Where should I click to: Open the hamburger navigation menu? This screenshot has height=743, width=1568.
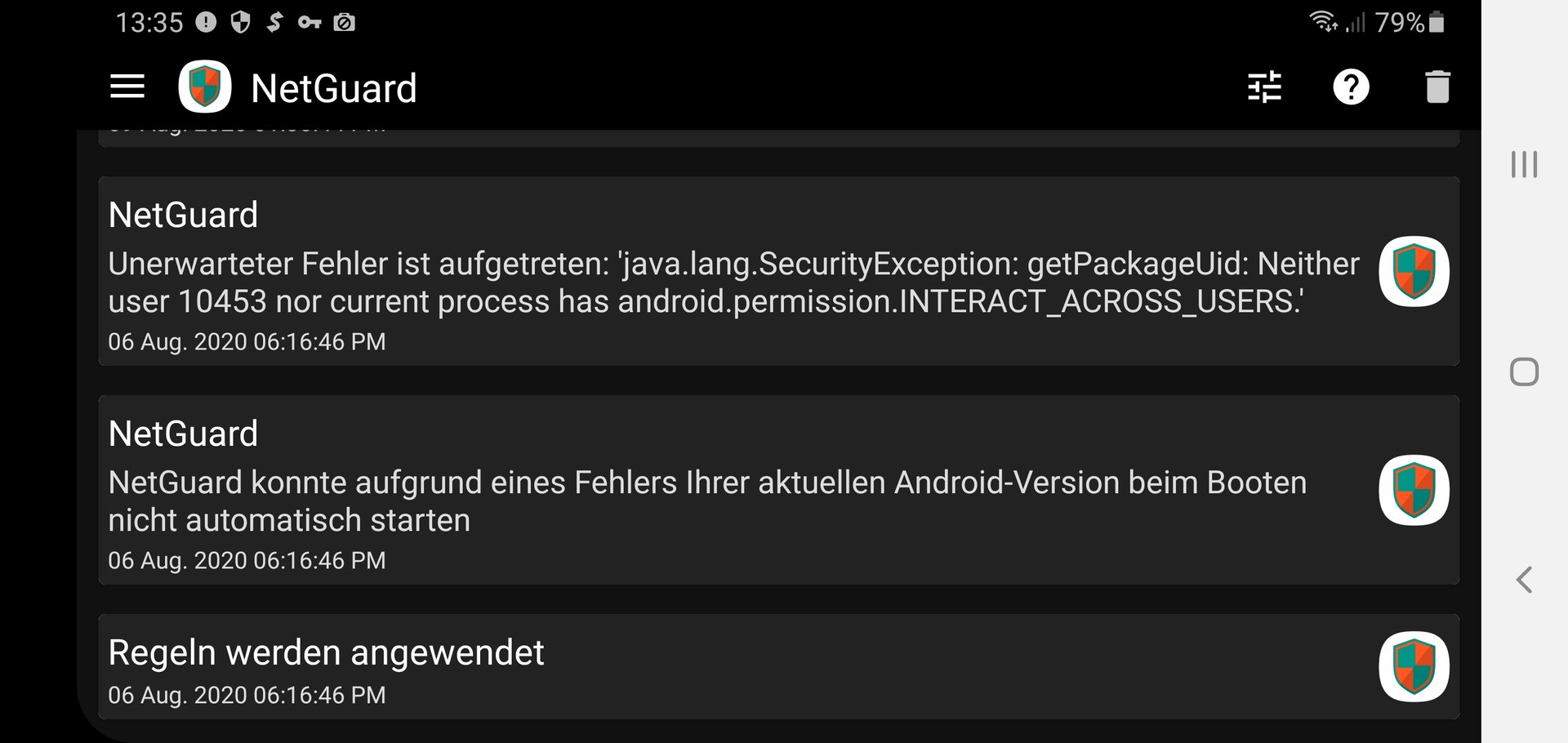(x=127, y=87)
